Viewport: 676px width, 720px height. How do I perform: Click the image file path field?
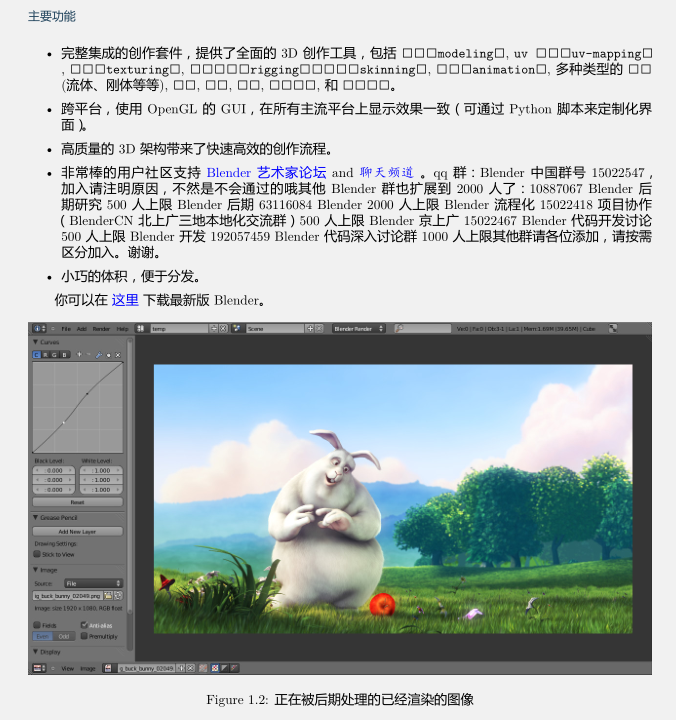pyautogui.click(x=68, y=596)
